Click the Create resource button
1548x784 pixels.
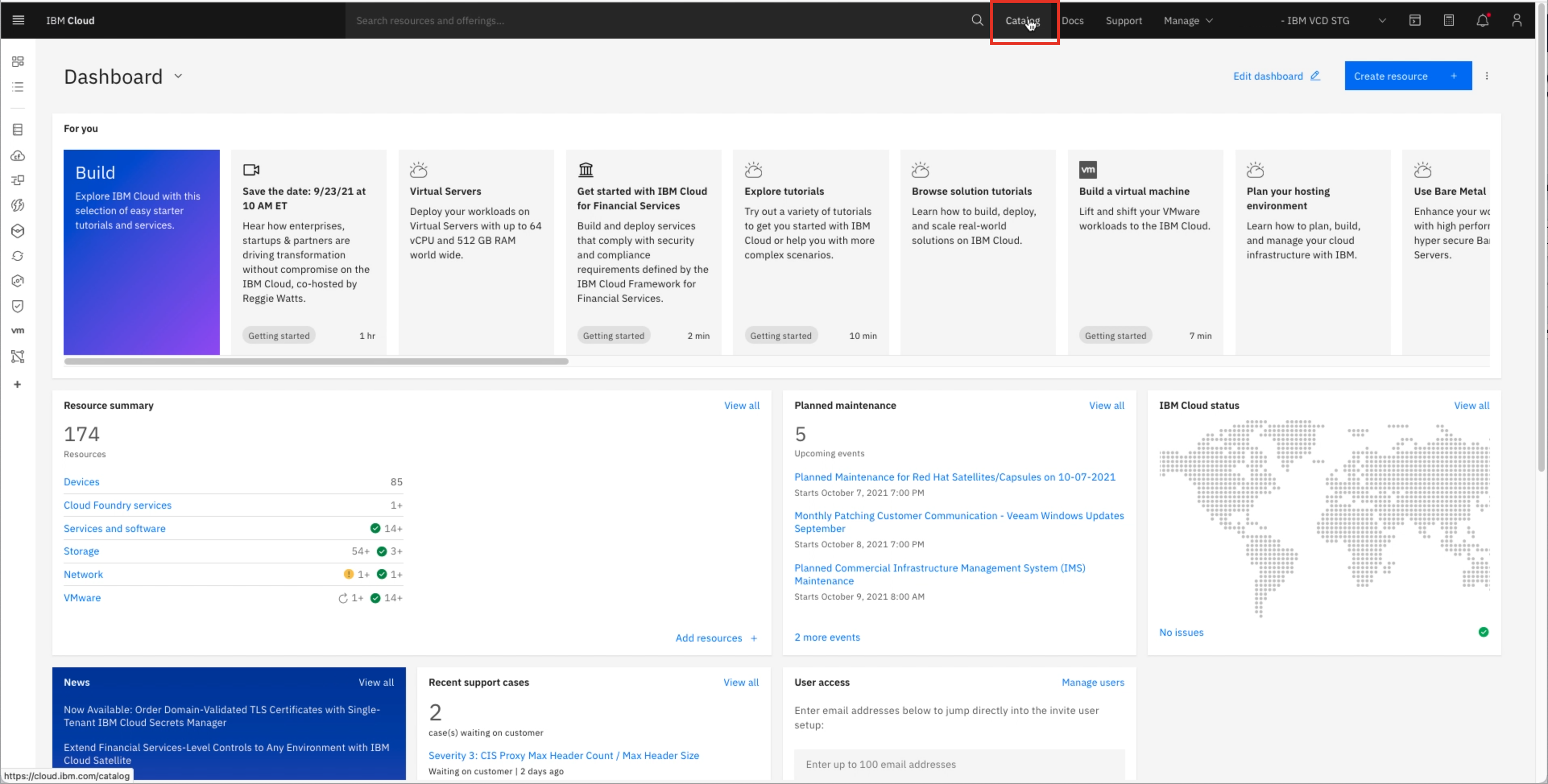[1407, 76]
